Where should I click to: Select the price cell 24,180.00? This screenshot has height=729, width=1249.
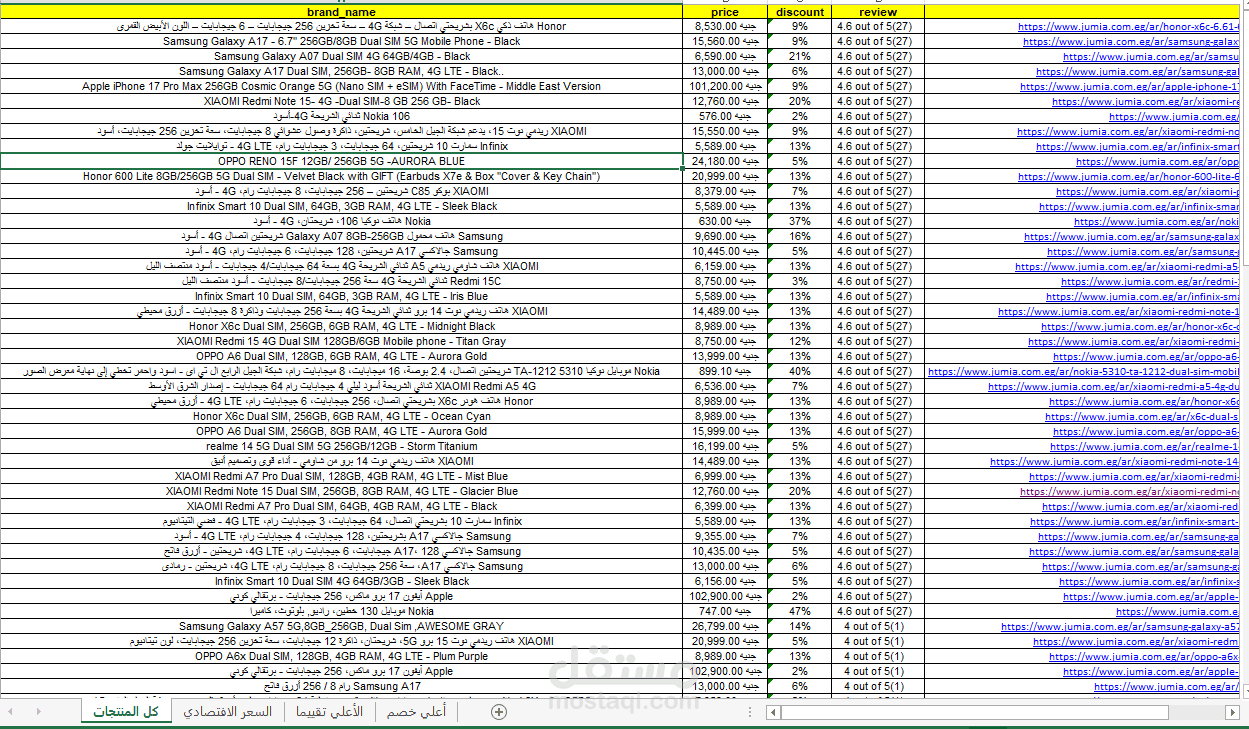726,162
